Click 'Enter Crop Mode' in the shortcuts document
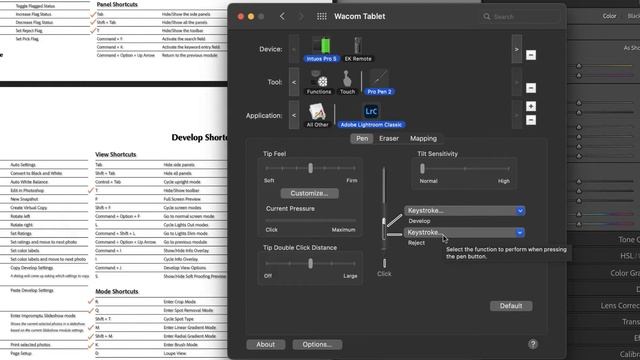 click(x=180, y=302)
